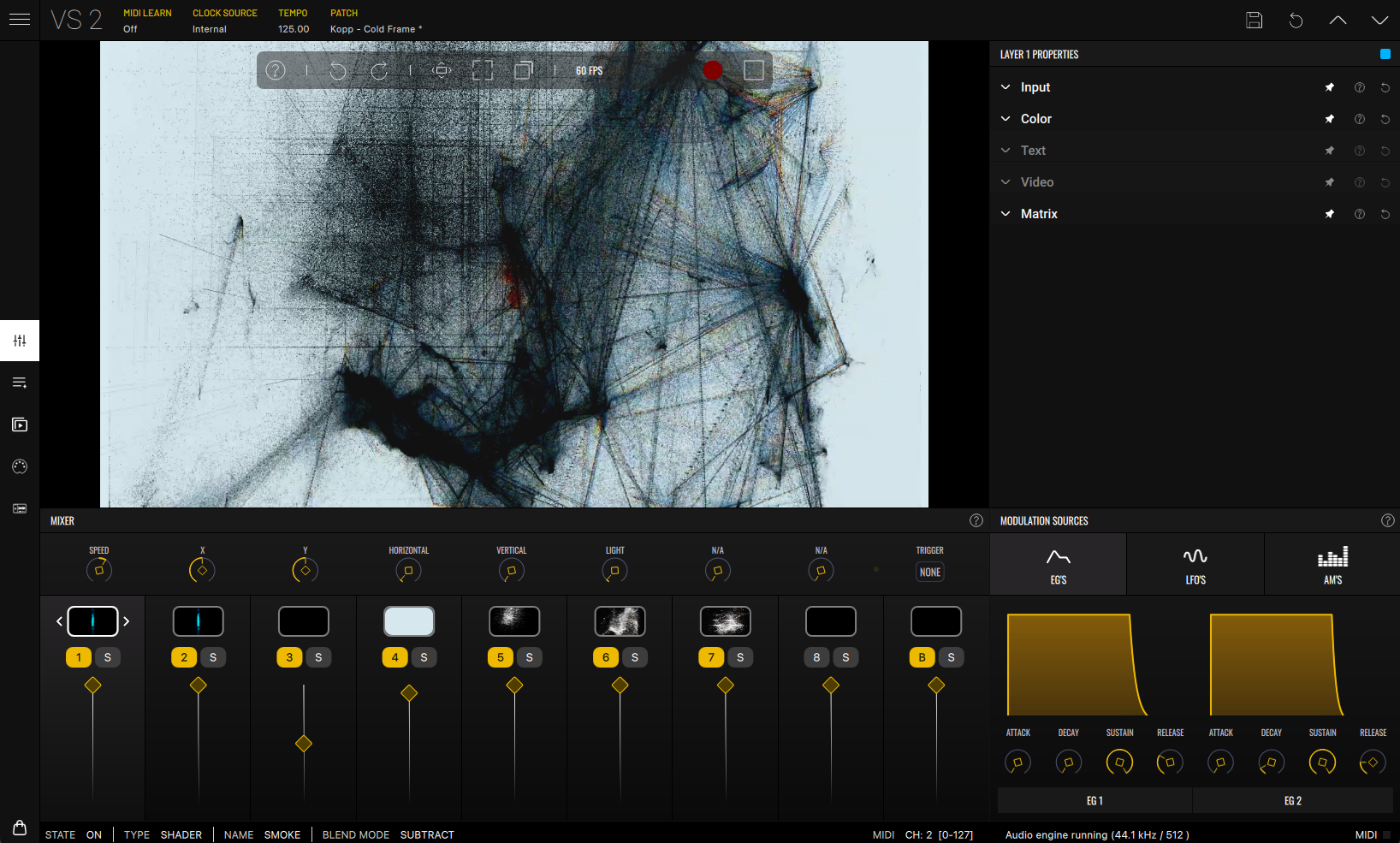
Task: Toggle layer 2 on/off button
Action: pyautogui.click(x=184, y=657)
